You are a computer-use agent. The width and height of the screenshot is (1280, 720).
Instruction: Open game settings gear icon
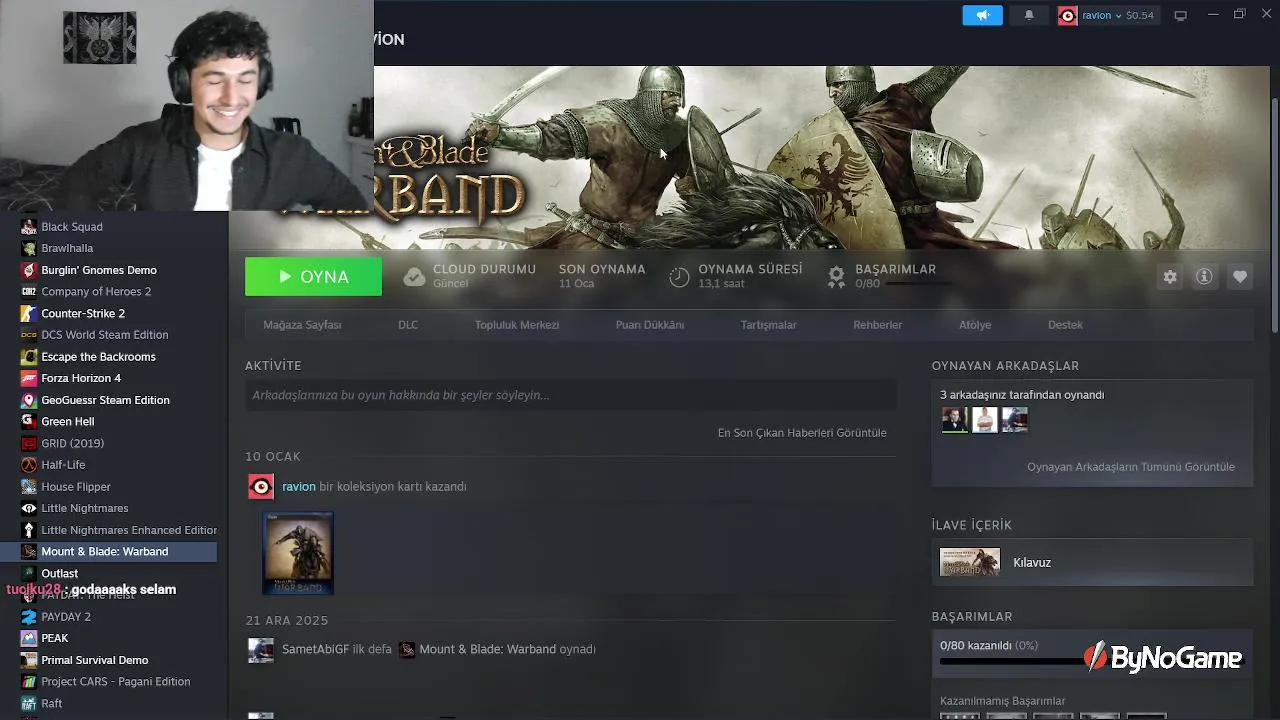point(1170,277)
